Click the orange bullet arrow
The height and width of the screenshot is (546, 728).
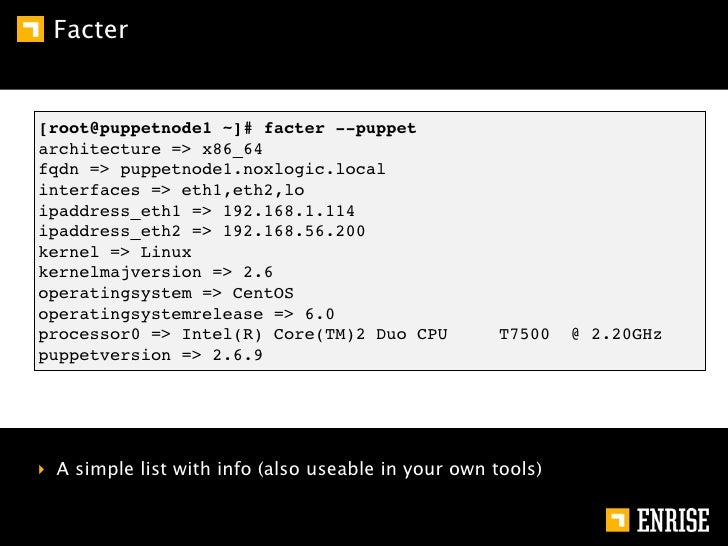[x=41, y=469]
